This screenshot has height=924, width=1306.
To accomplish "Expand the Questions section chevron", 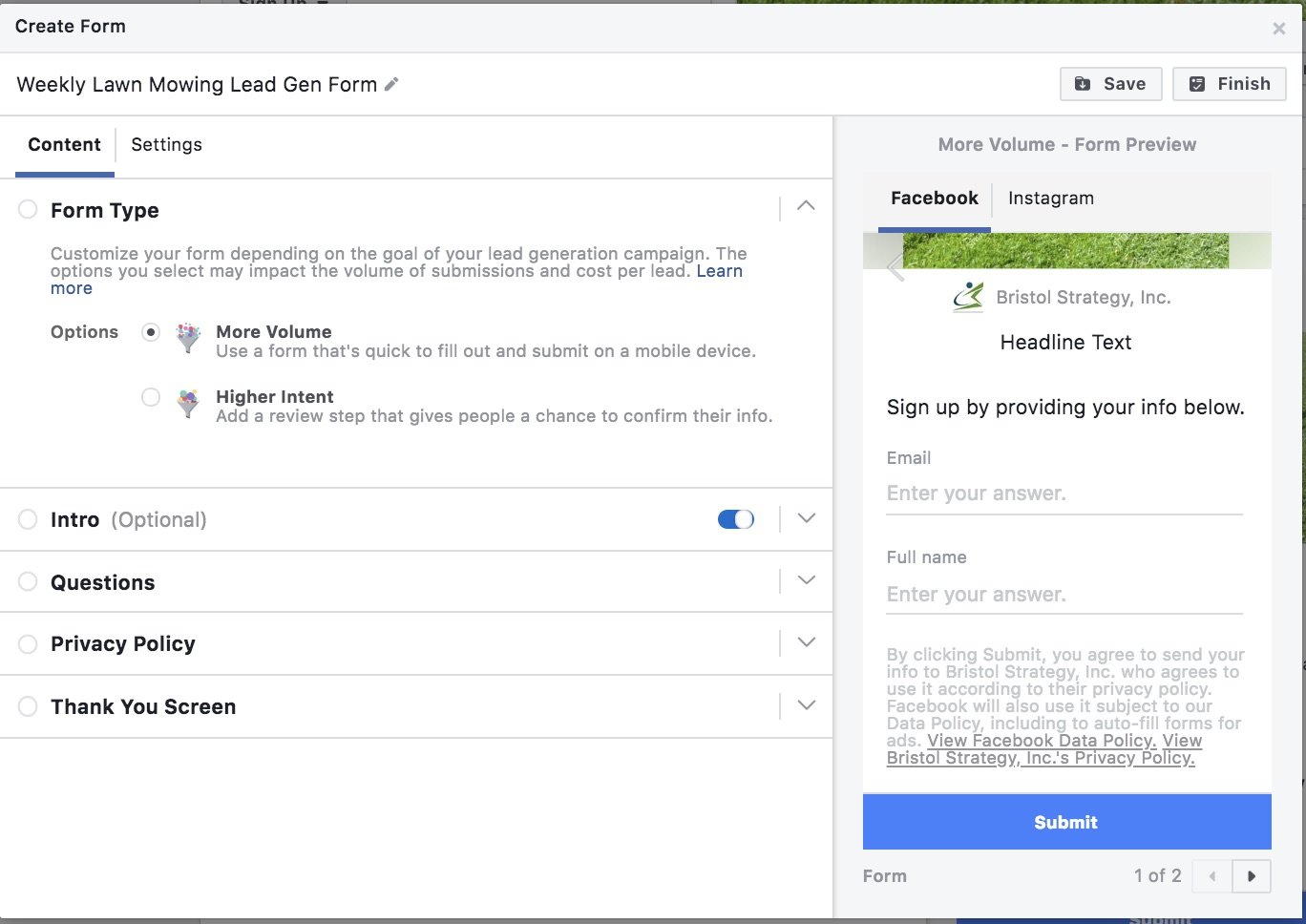I will pyautogui.click(x=806, y=580).
